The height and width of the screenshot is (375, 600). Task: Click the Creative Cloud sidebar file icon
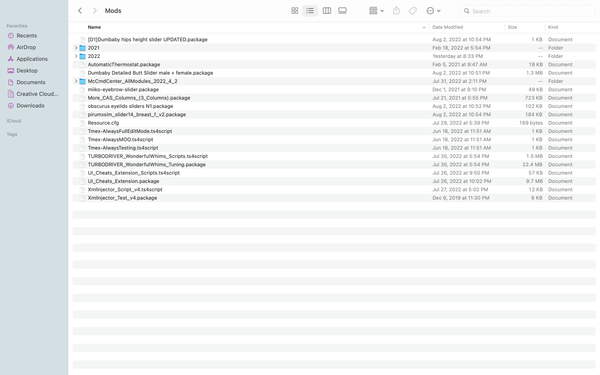11,94
